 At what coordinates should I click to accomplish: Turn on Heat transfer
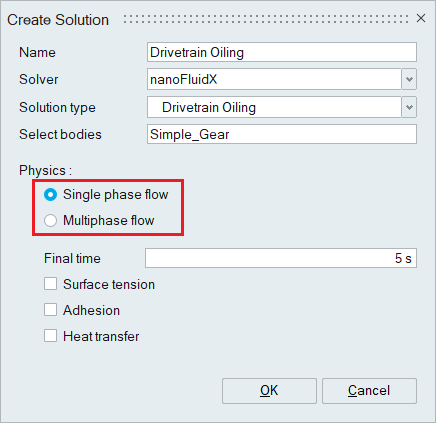click(x=50, y=336)
